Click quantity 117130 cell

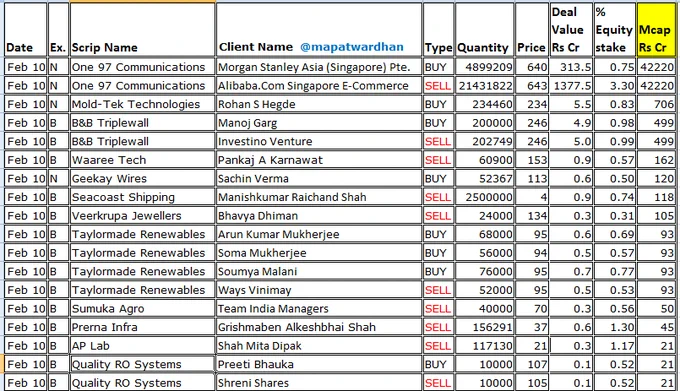coord(484,346)
